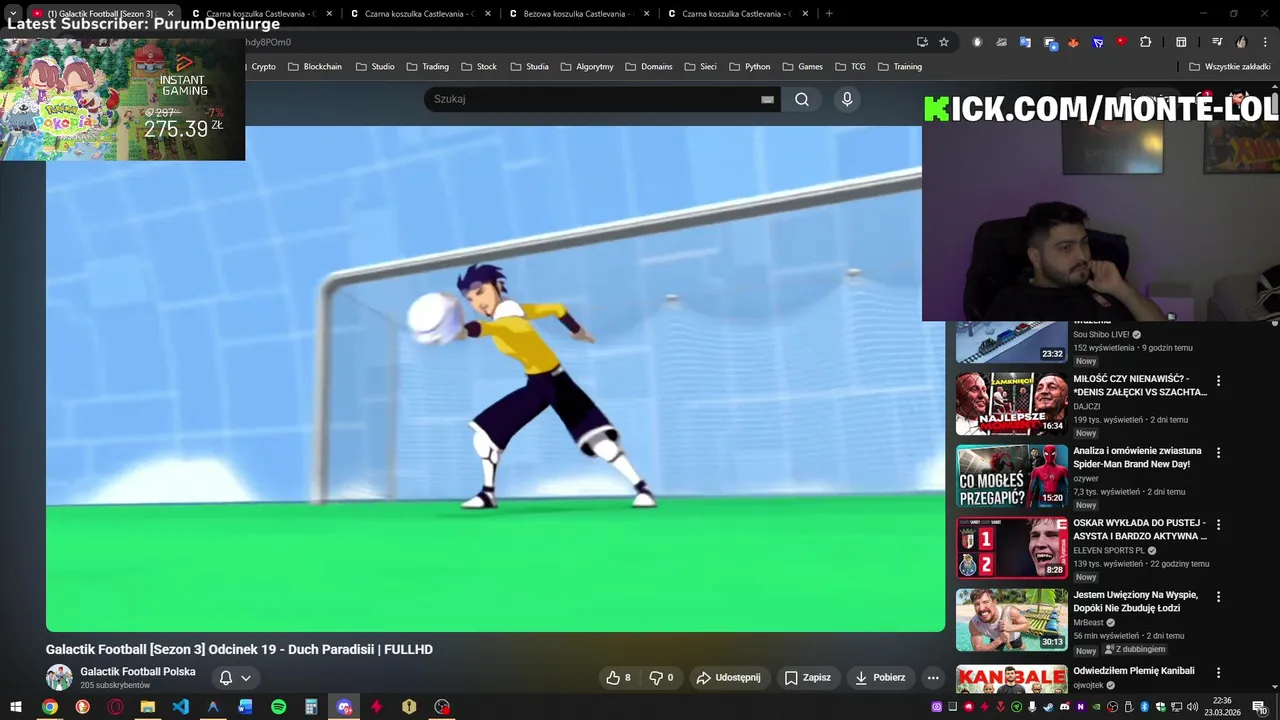This screenshot has width=1280, height=720.
Task: Open the Trading bookmarks folder
Action: [428, 67]
